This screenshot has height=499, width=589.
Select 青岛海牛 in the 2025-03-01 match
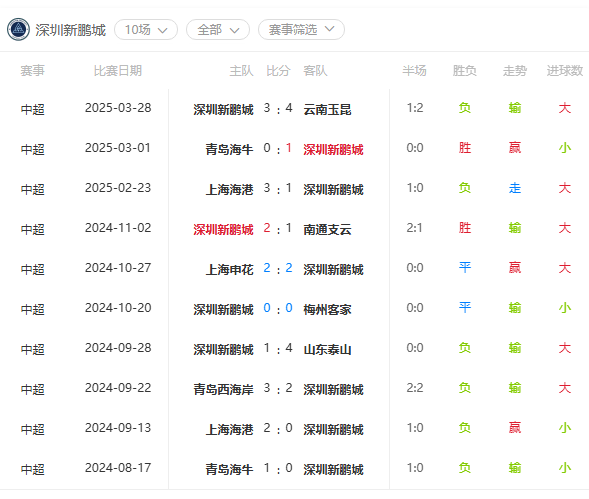point(229,149)
